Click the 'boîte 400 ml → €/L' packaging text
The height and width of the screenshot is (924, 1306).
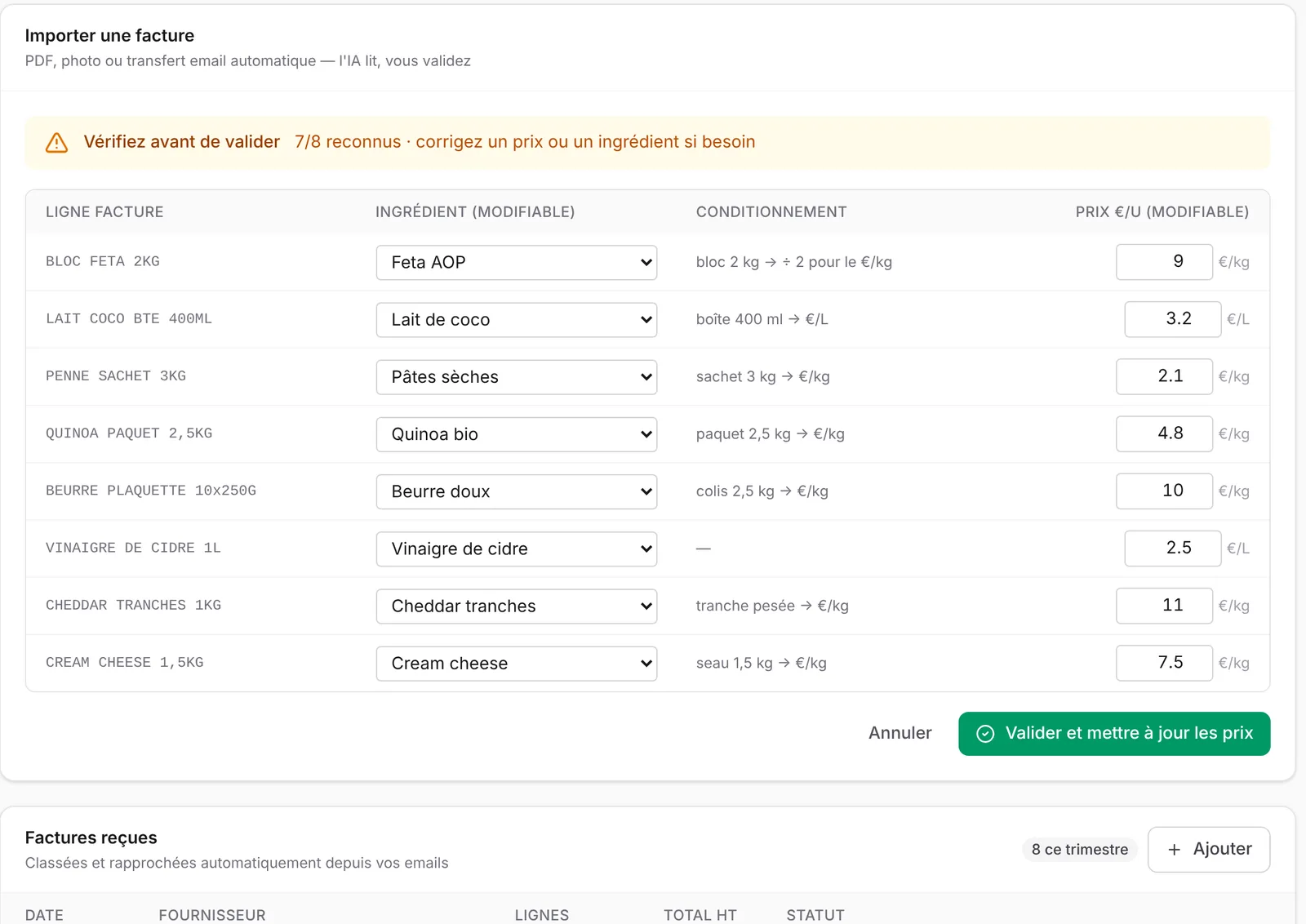[762, 319]
